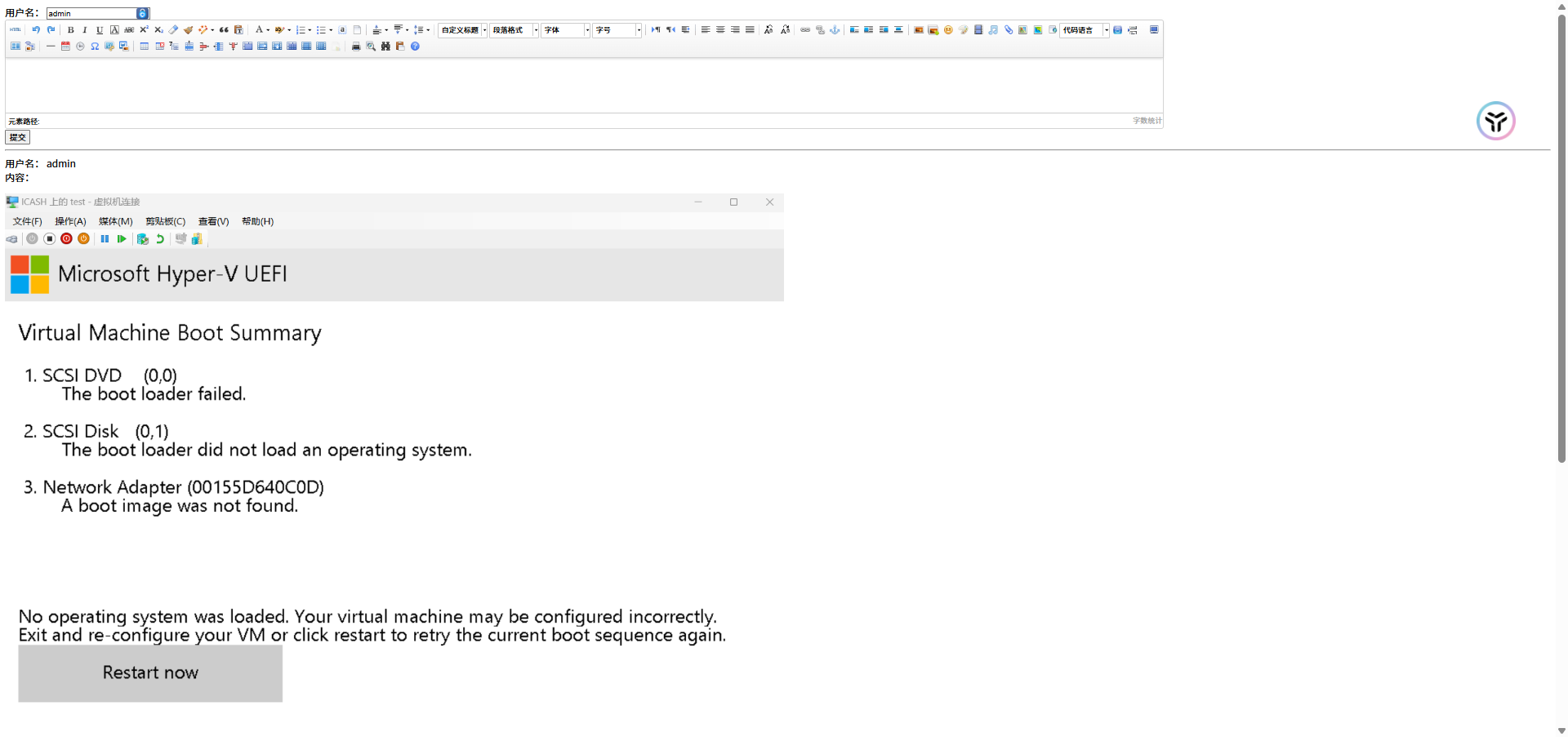Image resolution: width=1568 pixels, height=737 pixels.
Task: Delete table icon with red X
Action: (x=159, y=47)
